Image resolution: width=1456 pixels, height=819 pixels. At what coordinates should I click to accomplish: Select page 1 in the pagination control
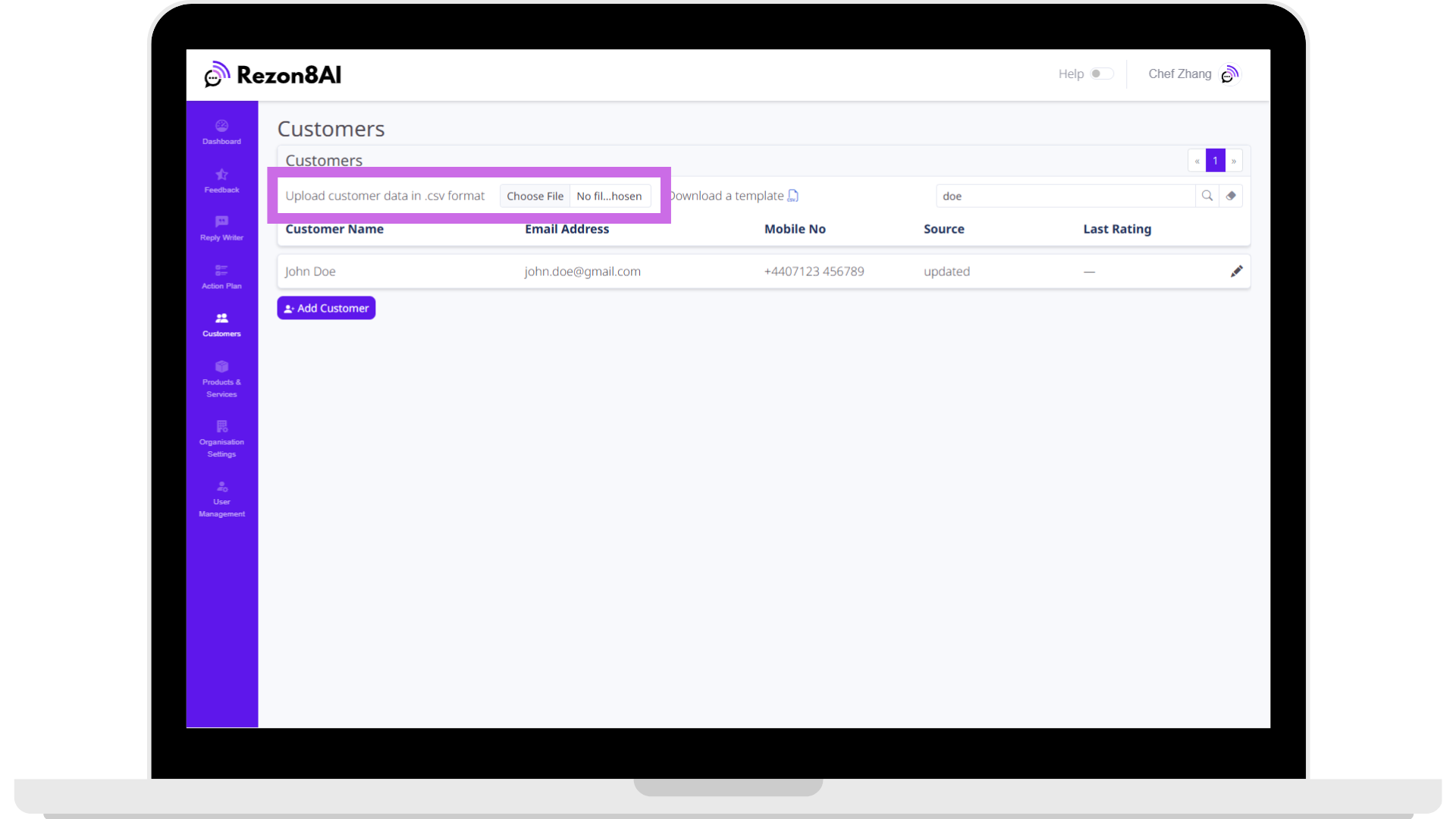point(1215,160)
